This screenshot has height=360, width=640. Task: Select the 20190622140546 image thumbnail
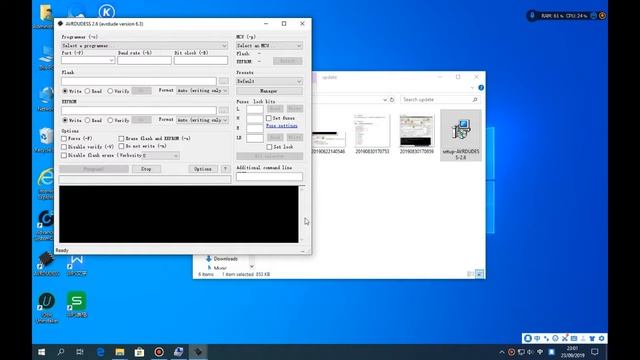(328, 141)
